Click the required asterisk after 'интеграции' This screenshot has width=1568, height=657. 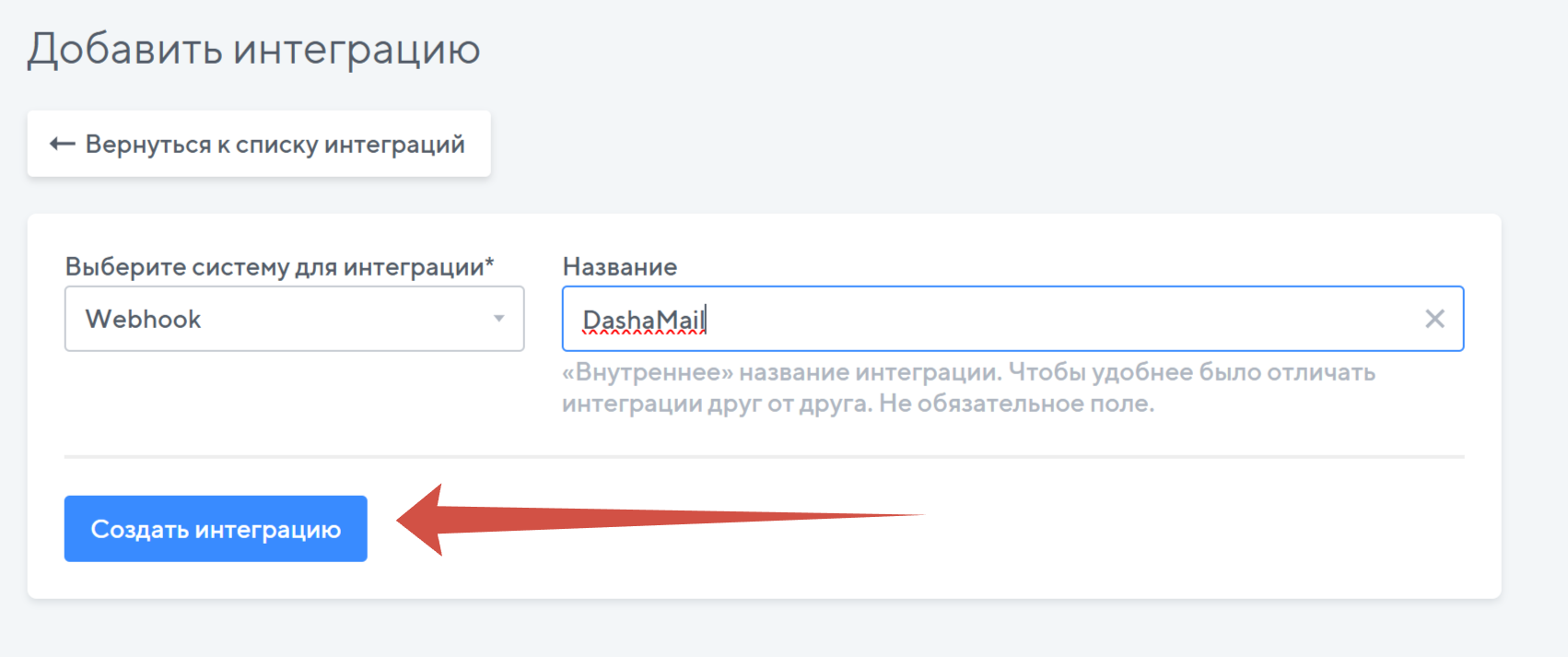pos(490,264)
